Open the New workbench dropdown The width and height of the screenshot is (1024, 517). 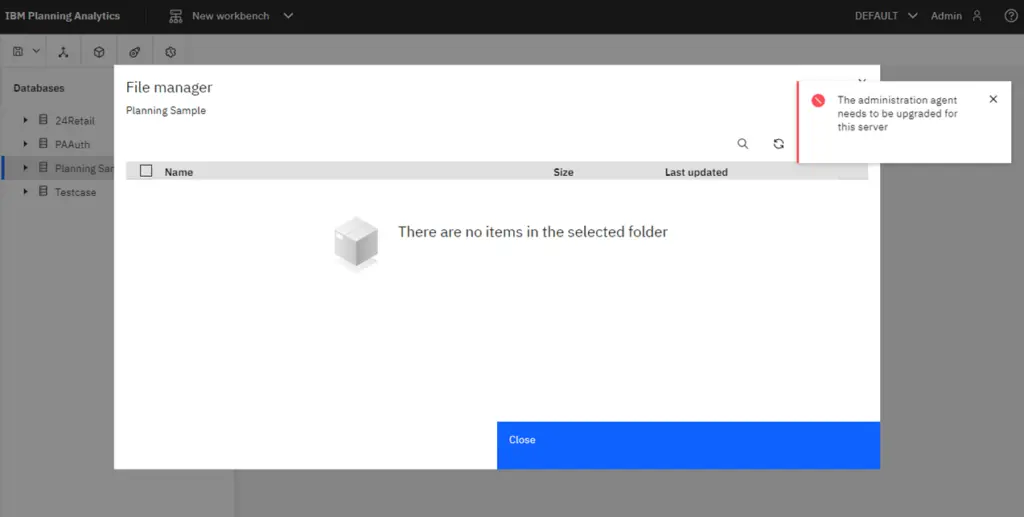(x=288, y=16)
